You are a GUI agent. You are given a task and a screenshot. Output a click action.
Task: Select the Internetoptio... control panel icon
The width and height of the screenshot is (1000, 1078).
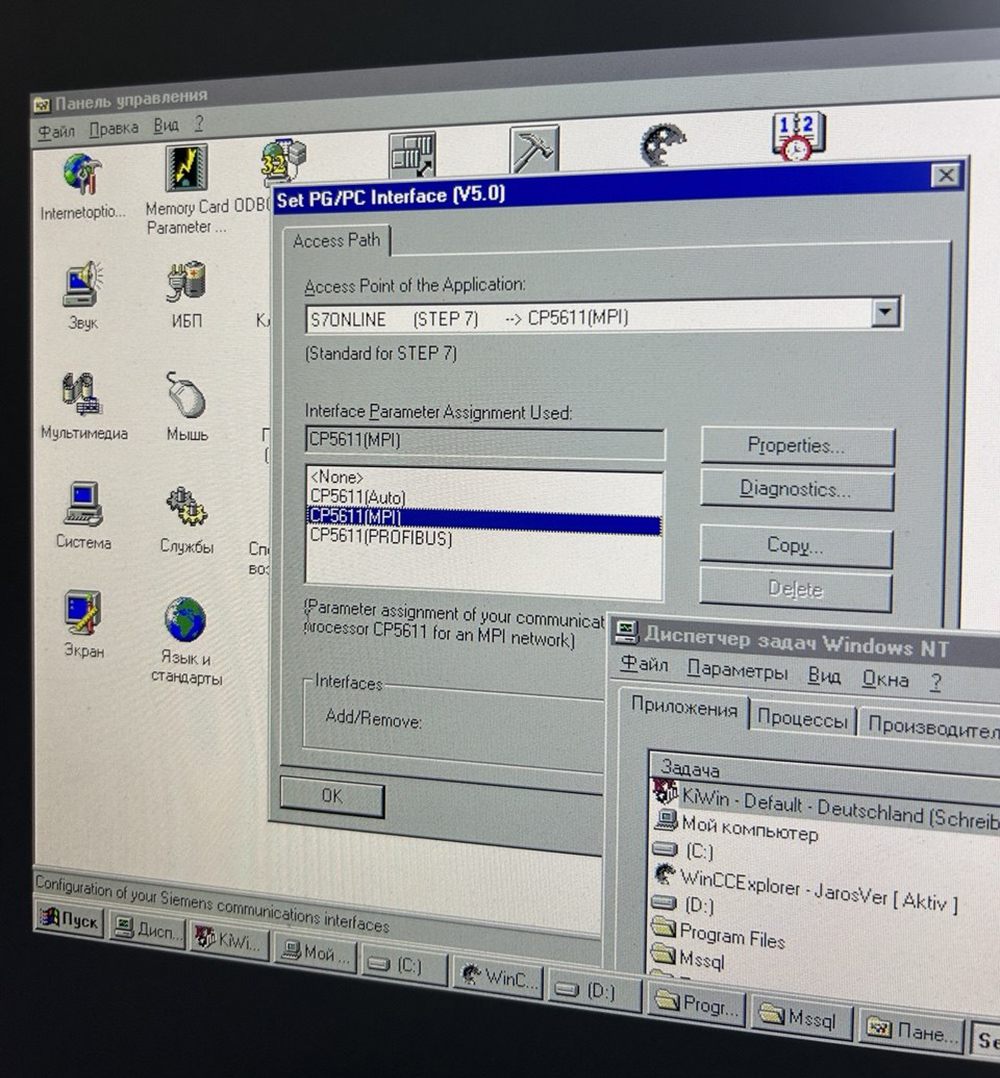coord(82,173)
